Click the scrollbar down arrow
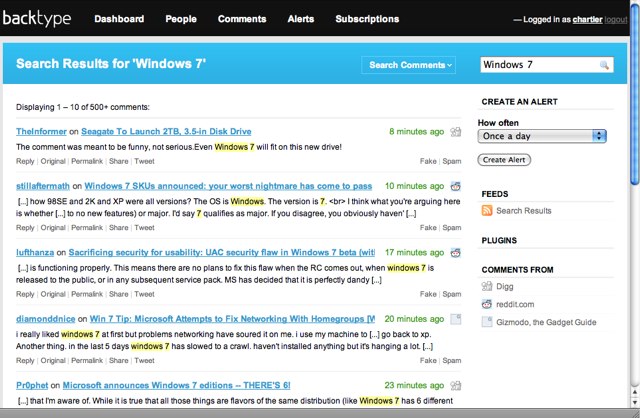This screenshot has width=640, height=418. click(x=635, y=402)
